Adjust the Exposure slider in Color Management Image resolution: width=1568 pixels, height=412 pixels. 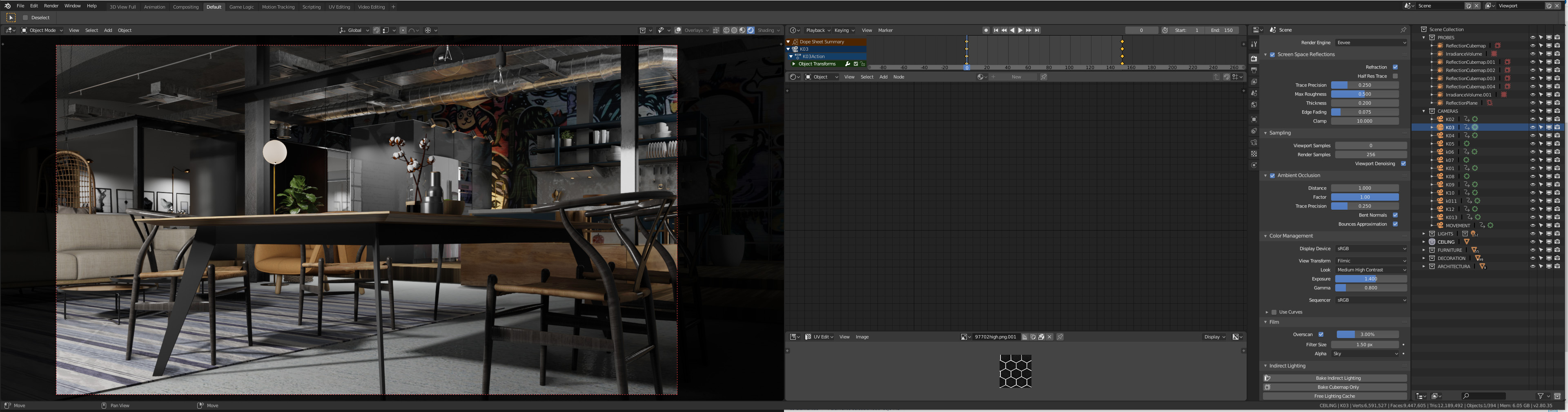click(1371, 279)
